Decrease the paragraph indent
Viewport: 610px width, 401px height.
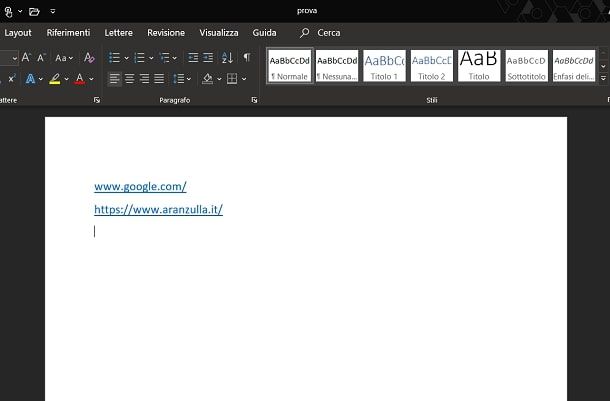pyautogui.click(x=193, y=58)
